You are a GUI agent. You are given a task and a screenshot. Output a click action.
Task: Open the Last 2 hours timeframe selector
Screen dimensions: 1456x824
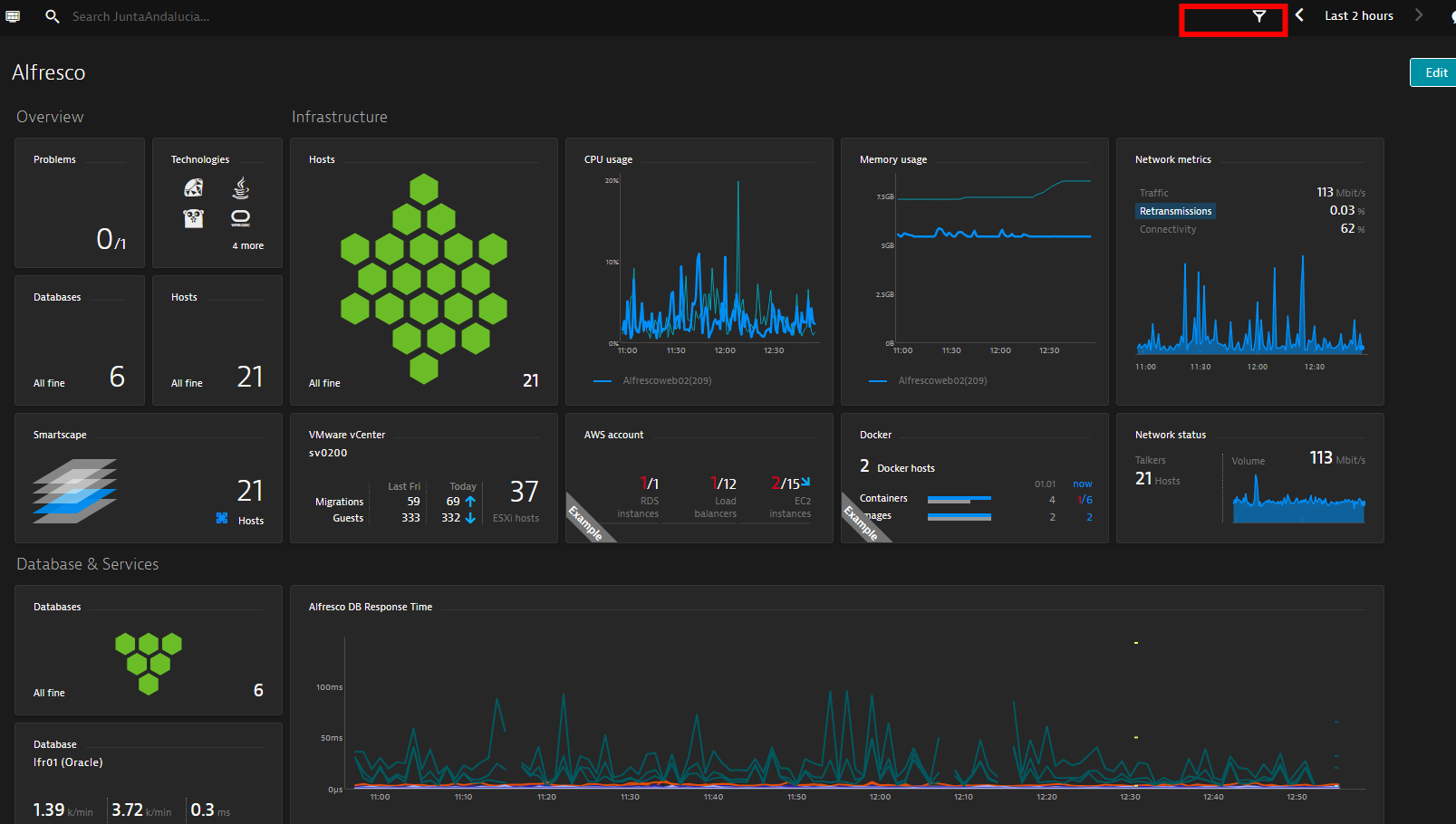click(x=1358, y=16)
